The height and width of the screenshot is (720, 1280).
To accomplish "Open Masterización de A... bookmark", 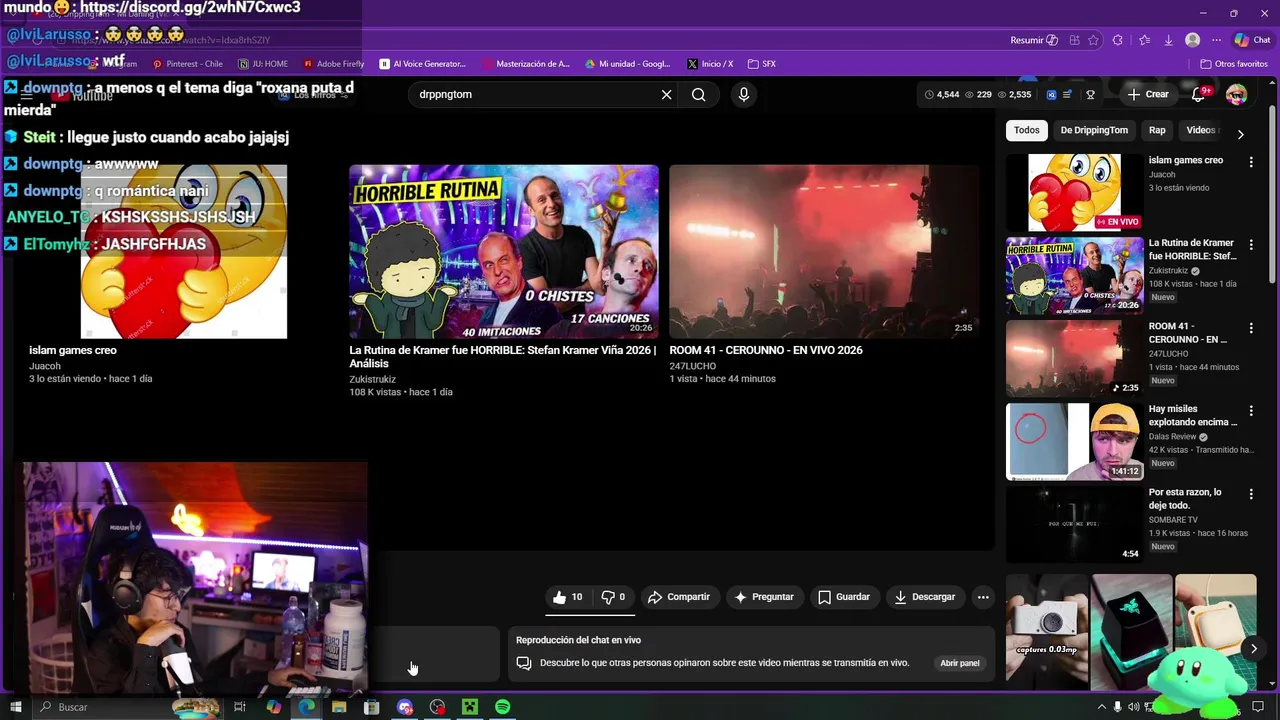I will point(525,64).
